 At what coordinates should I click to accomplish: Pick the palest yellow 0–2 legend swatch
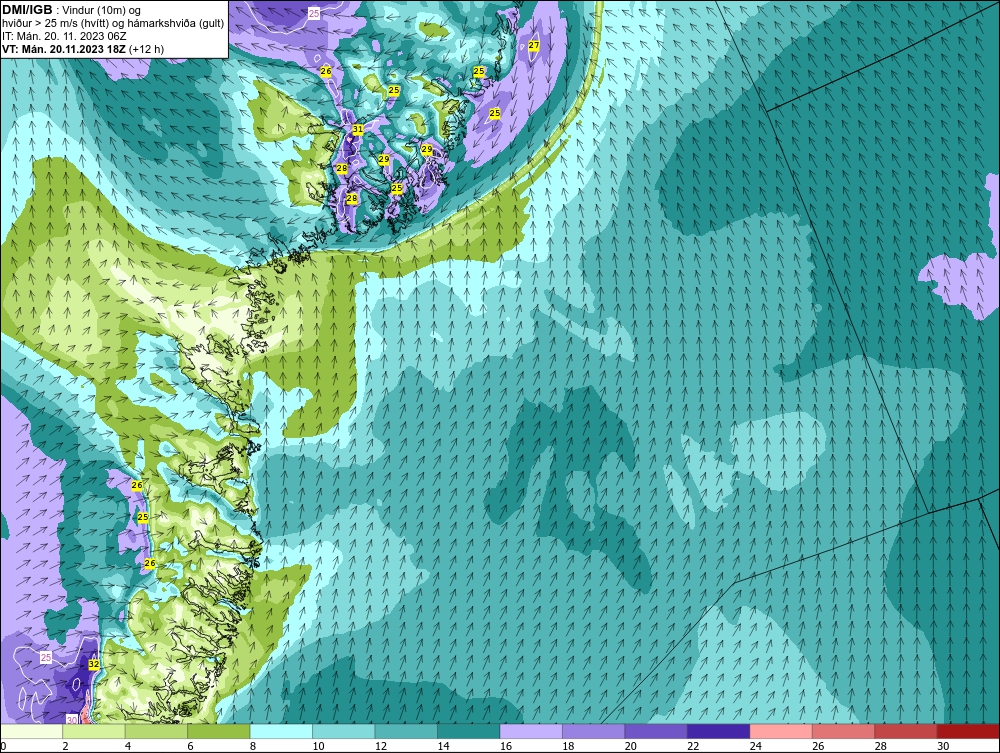click(31, 731)
